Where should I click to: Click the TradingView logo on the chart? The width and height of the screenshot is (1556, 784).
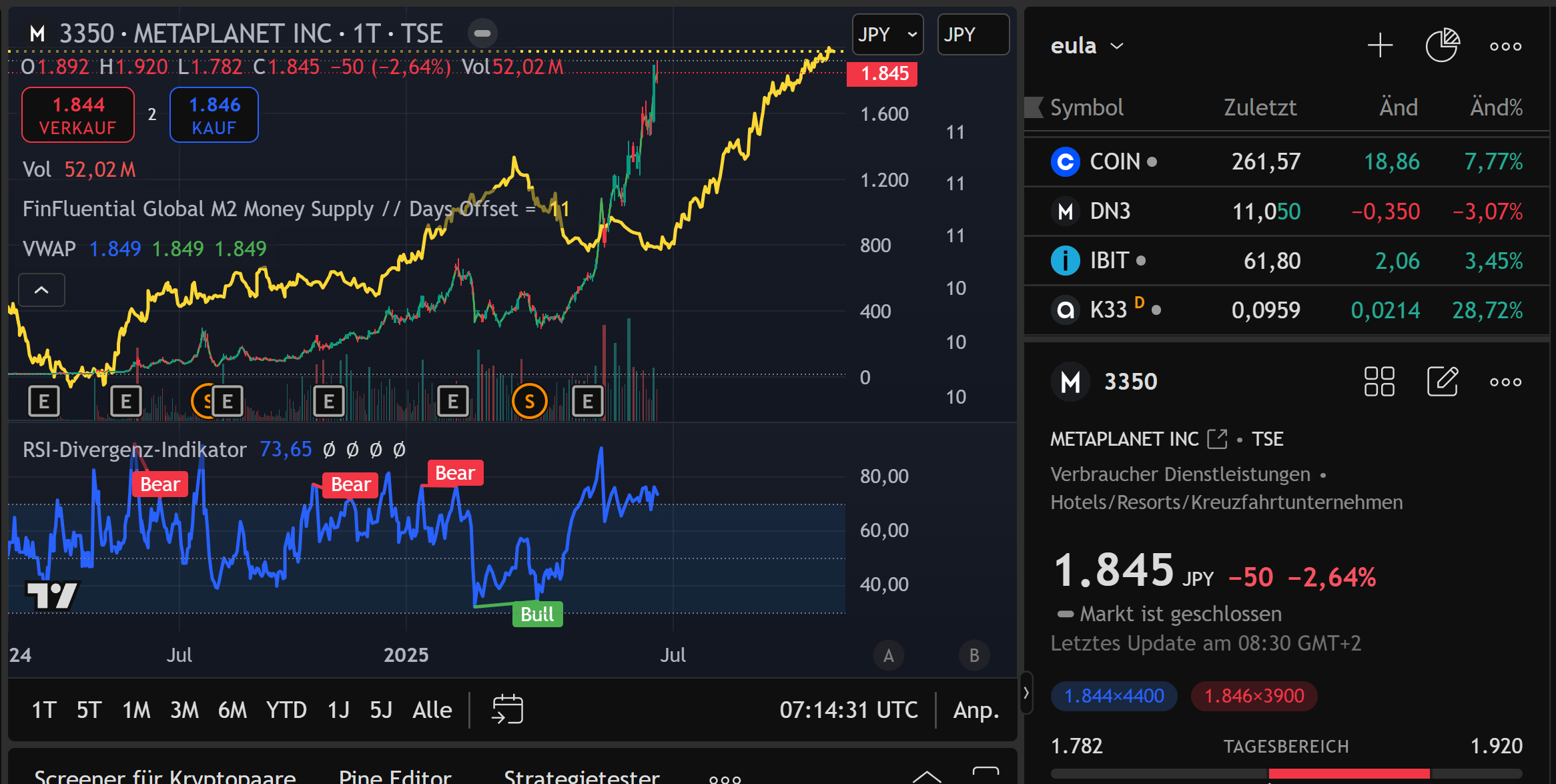53,595
